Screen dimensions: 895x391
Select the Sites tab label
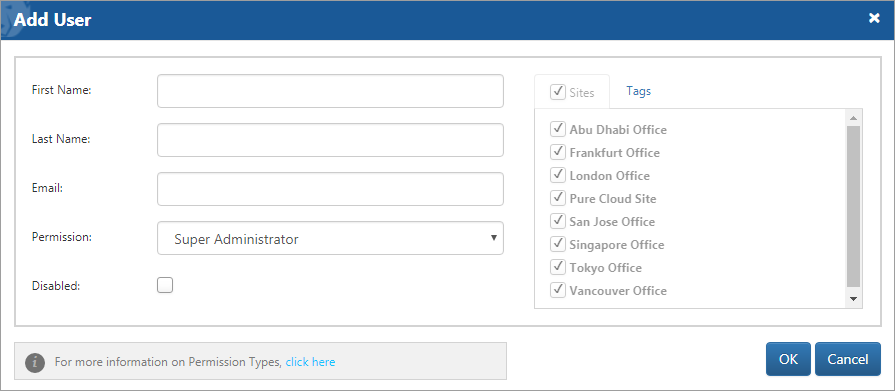pyautogui.click(x=582, y=92)
